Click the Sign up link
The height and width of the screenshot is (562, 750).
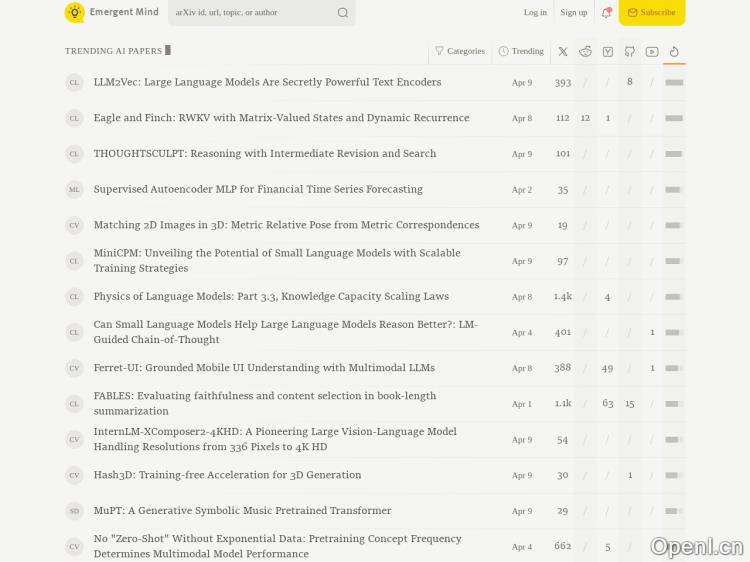pyautogui.click(x=574, y=12)
